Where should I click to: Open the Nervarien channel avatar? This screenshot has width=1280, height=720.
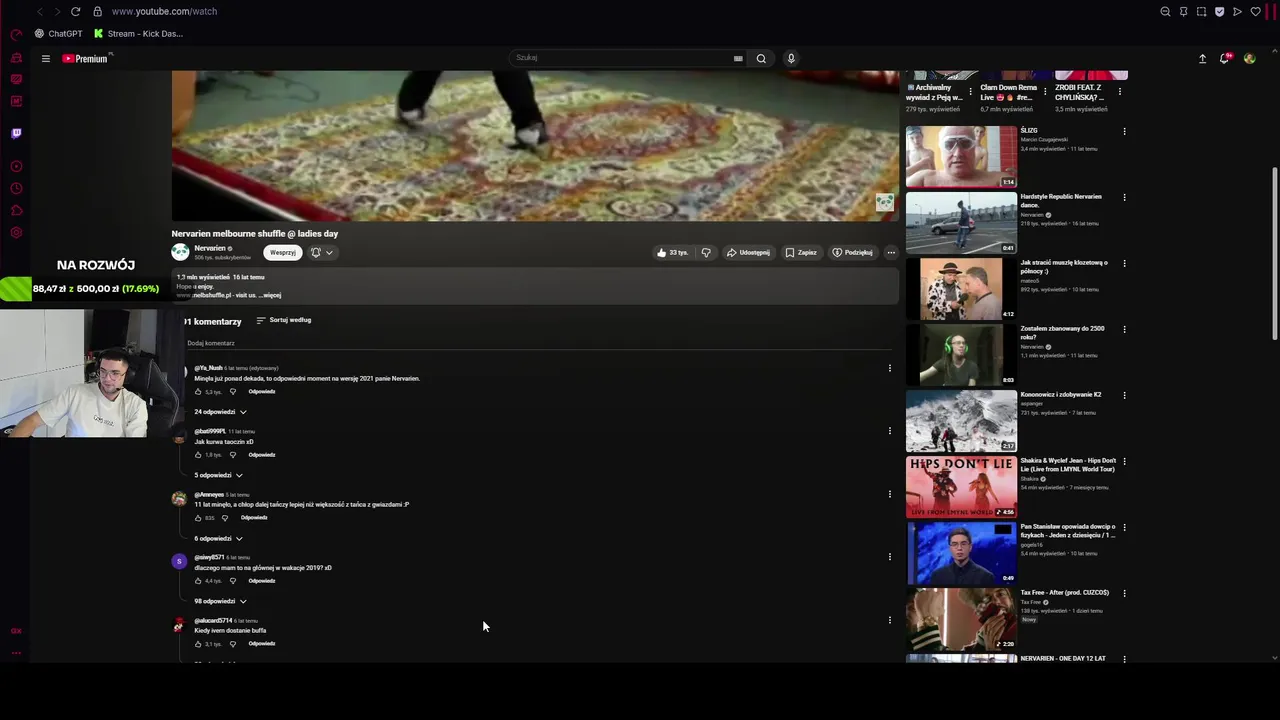[180, 252]
